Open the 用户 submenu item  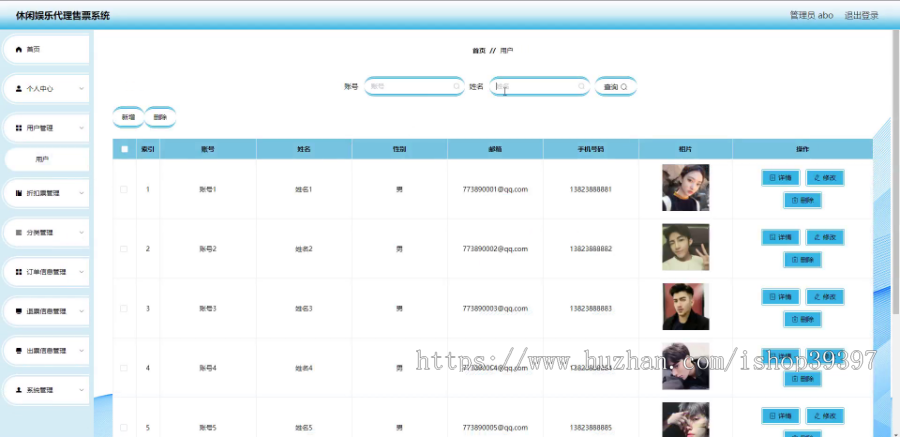tap(46, 160)
